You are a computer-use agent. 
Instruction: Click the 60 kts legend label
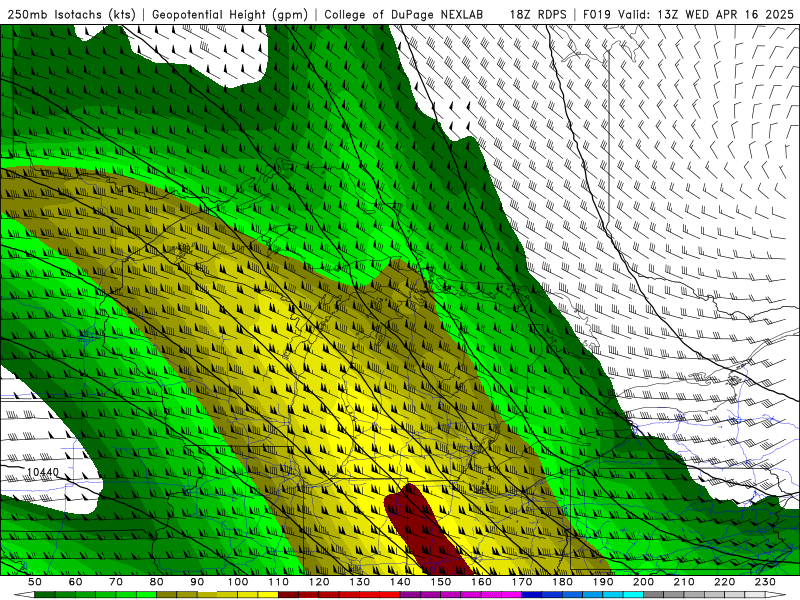tap(75, 582)
